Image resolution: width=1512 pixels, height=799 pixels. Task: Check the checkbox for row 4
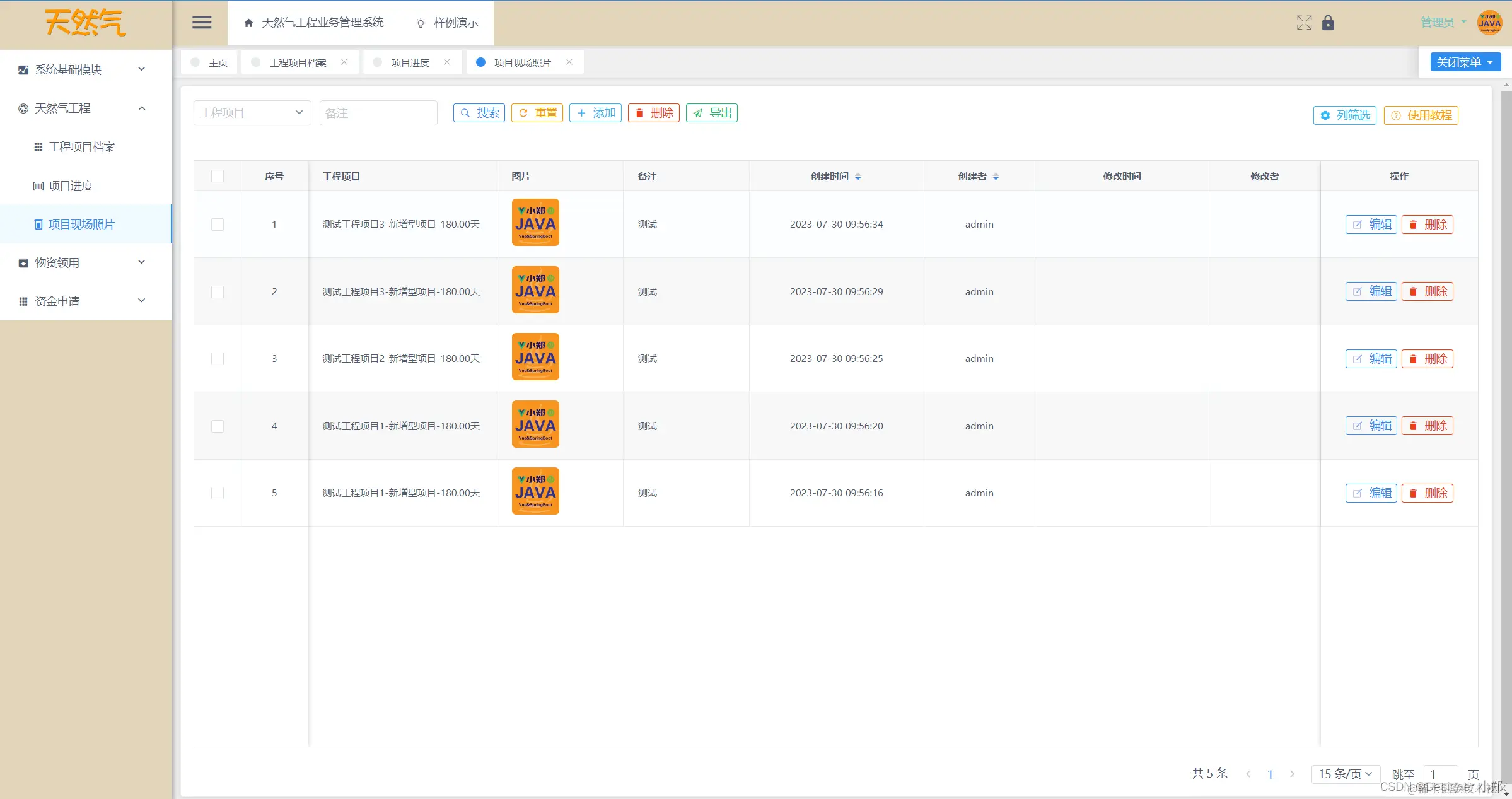(218, 426)
